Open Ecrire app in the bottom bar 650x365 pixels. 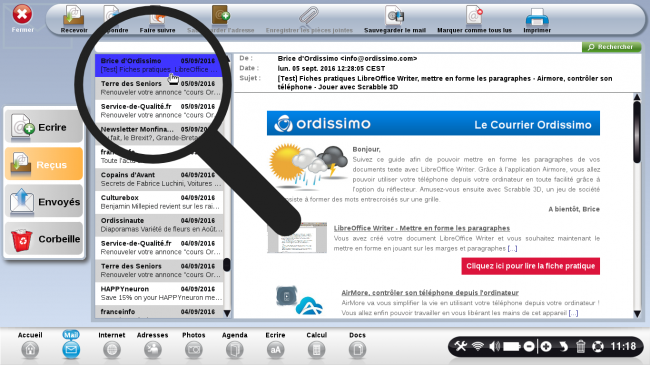[x=275, y=345]
